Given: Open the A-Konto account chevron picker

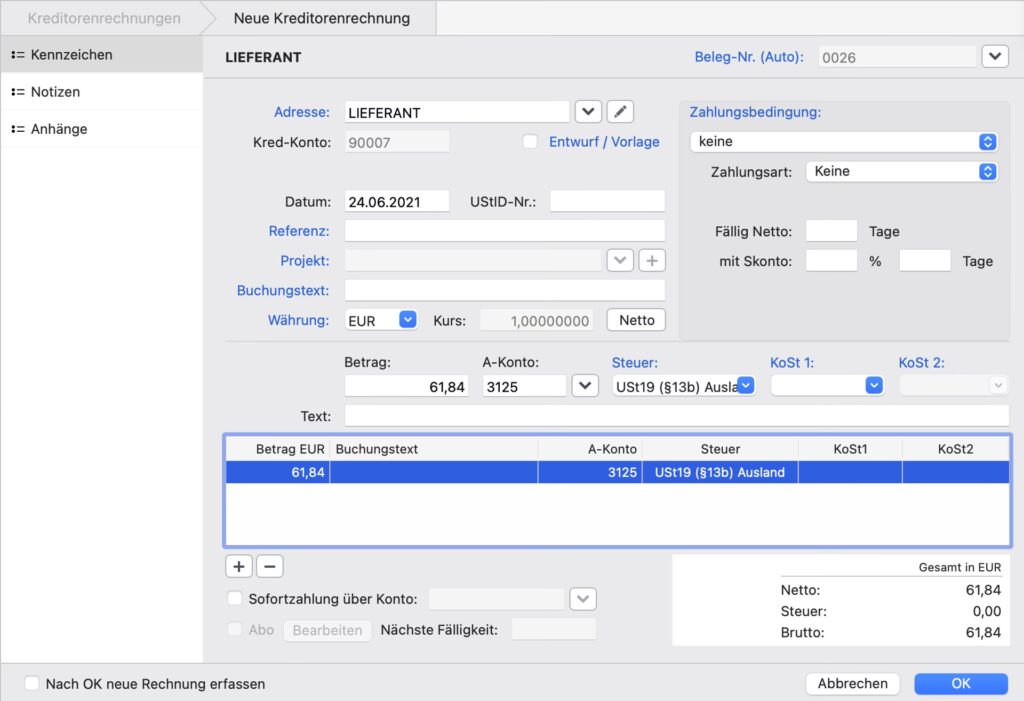Looking at the screenshot, I should click(x=585, y=386).
